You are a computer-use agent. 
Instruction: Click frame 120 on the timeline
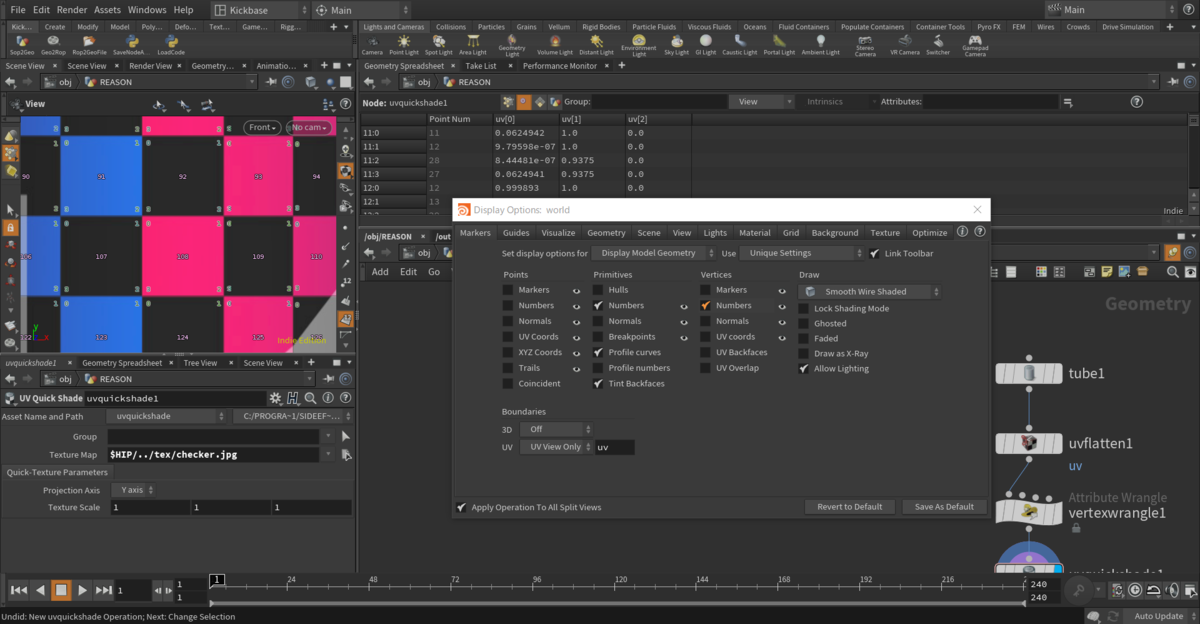[620, 585]
